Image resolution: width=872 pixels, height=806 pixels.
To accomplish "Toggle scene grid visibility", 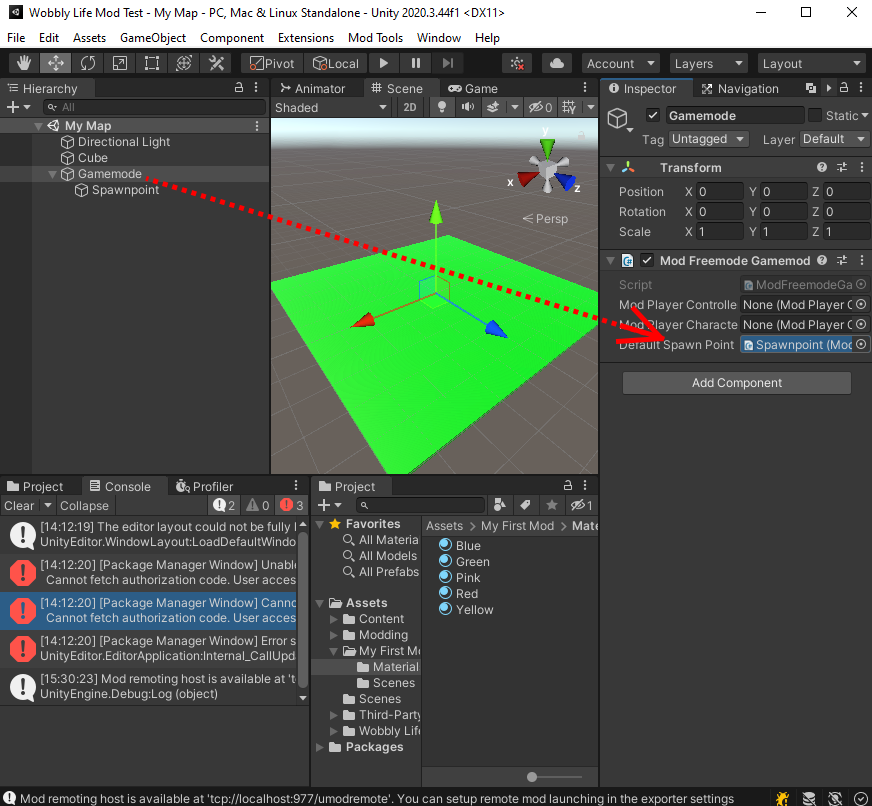I will tap(569, 107).
